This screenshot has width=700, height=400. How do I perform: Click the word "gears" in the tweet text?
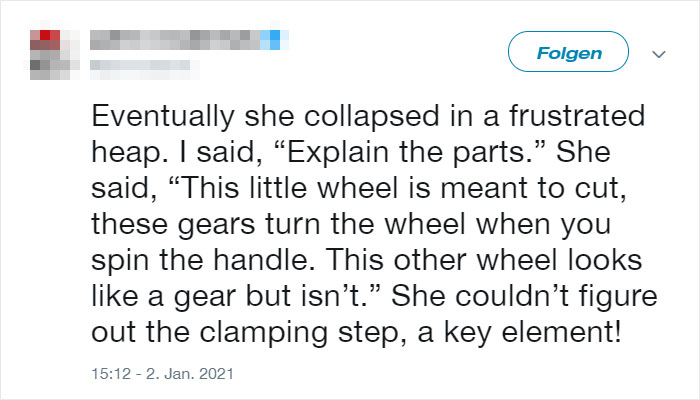pyautogui.click(x=217, y=225)
